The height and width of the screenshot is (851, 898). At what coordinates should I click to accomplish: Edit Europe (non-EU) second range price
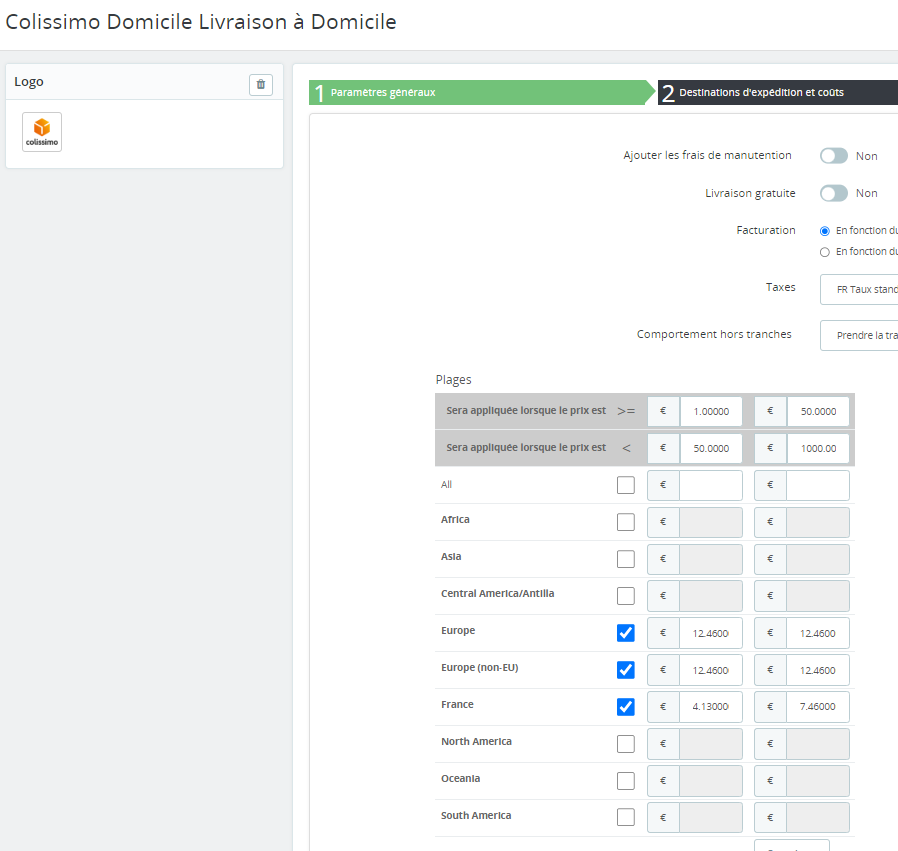click(x=818, y=670)
